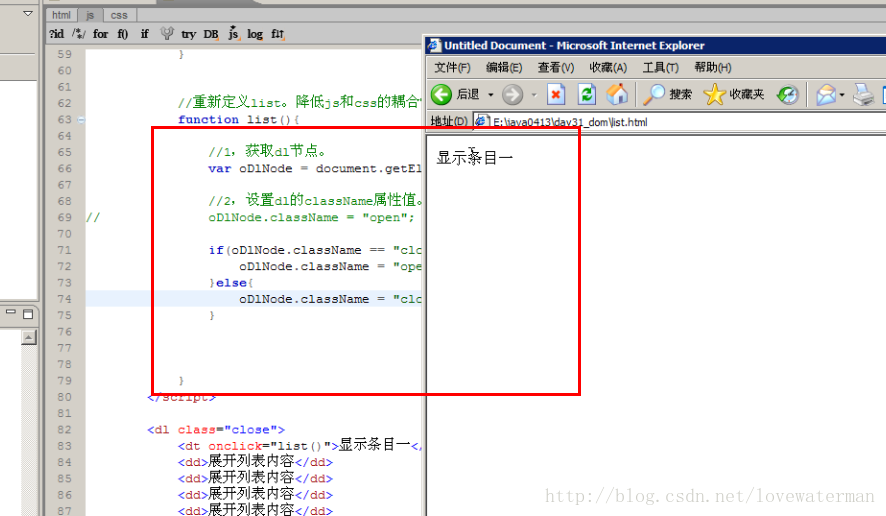The height and width of the screenshot is (516, 886).
Task: Click the comment '//1, 获取dl节点。' line
Action: coord(267,151)
